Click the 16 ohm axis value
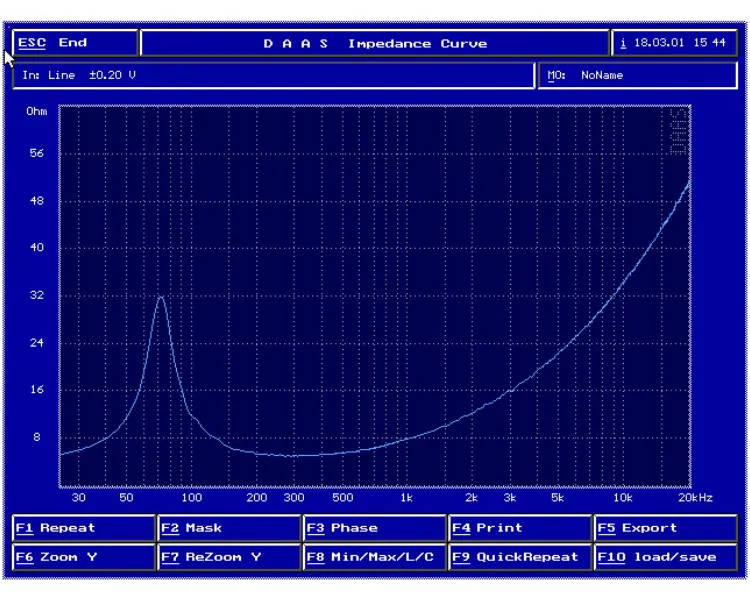The image size is (750, 600). tap(37, 389)
